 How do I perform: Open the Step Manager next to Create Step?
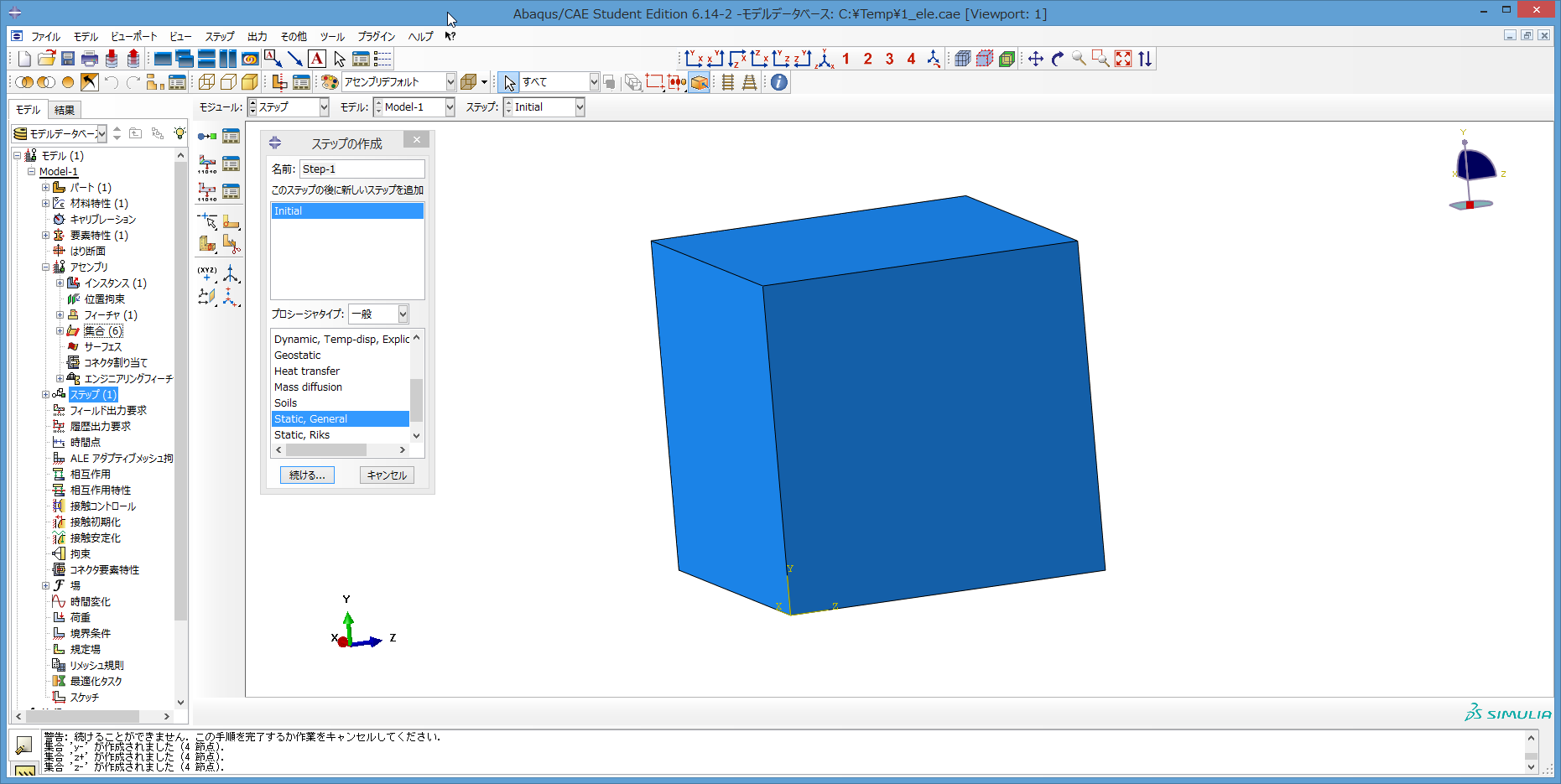tap(232, 136)
